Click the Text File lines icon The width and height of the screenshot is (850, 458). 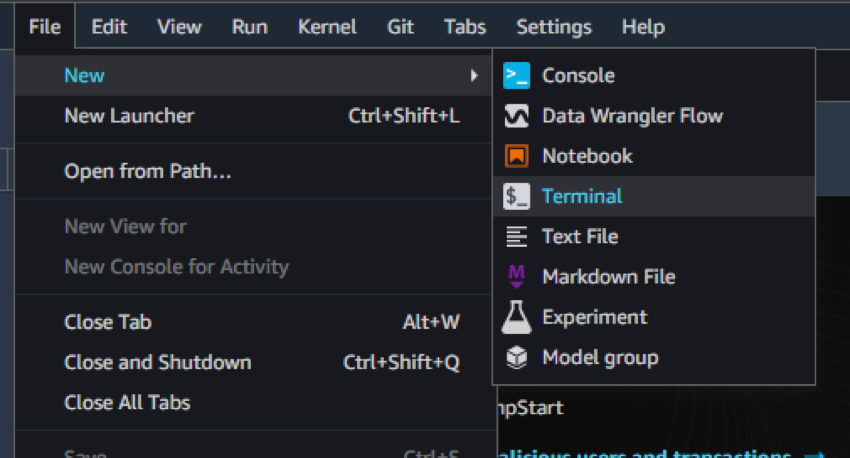coord(516,237)
